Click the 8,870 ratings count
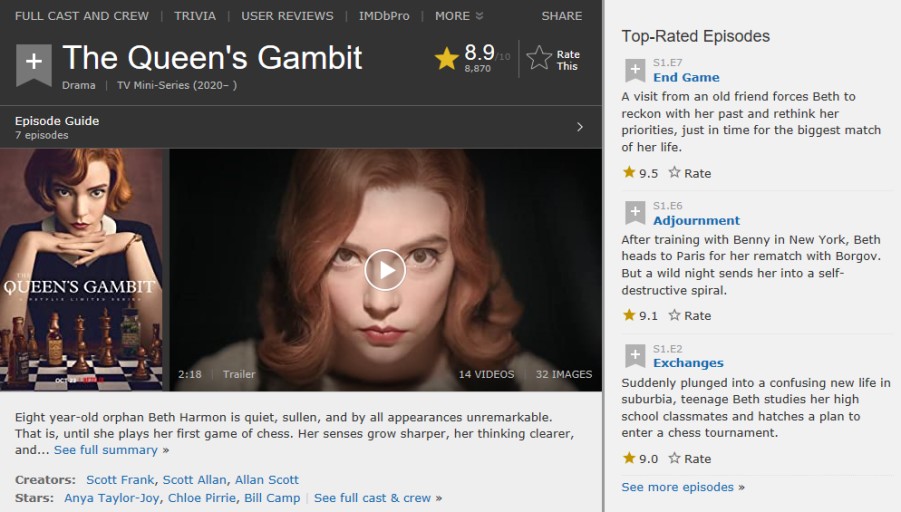 (x=478, y=68)
